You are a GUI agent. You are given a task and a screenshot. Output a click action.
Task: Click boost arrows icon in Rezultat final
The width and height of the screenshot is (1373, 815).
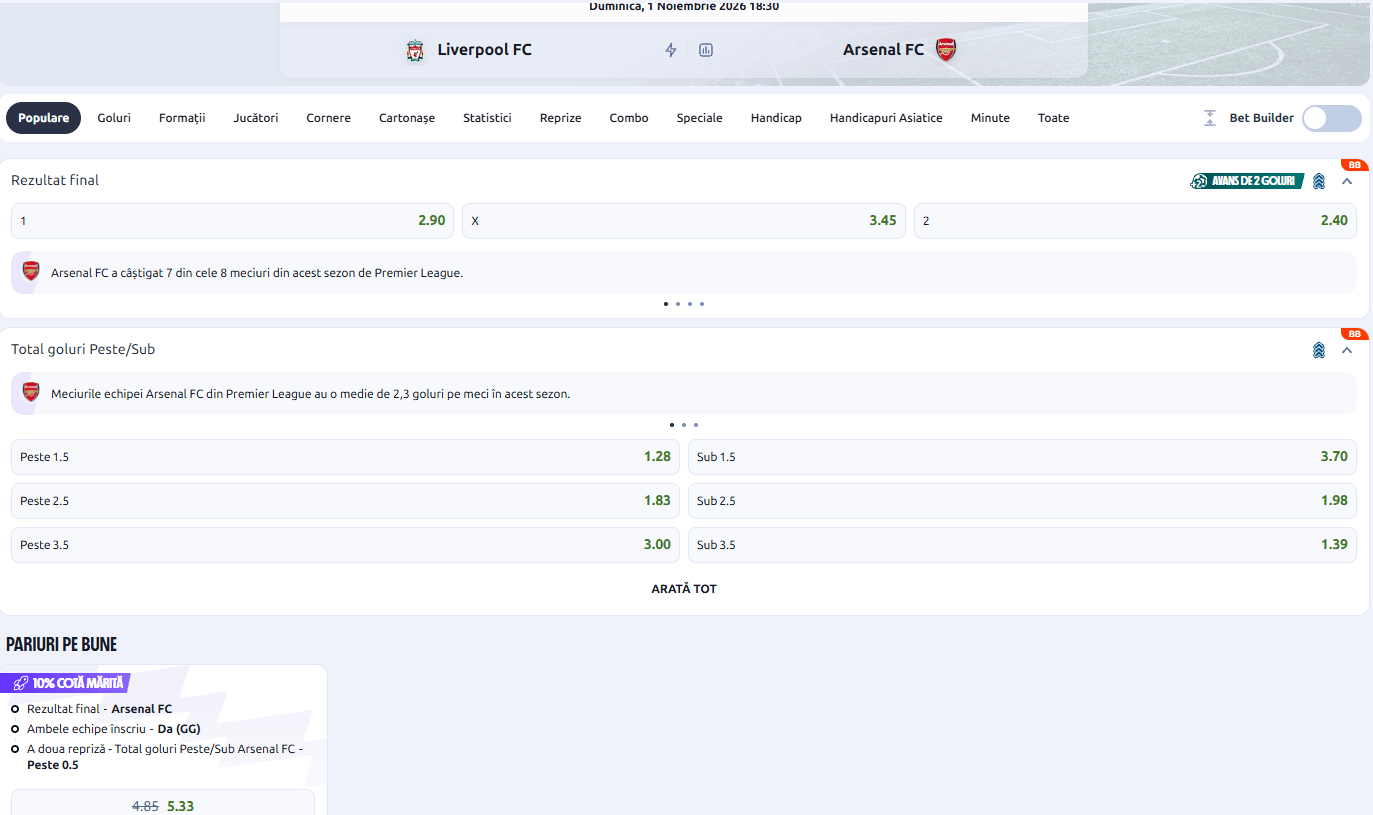click(x=1319, y=181)
